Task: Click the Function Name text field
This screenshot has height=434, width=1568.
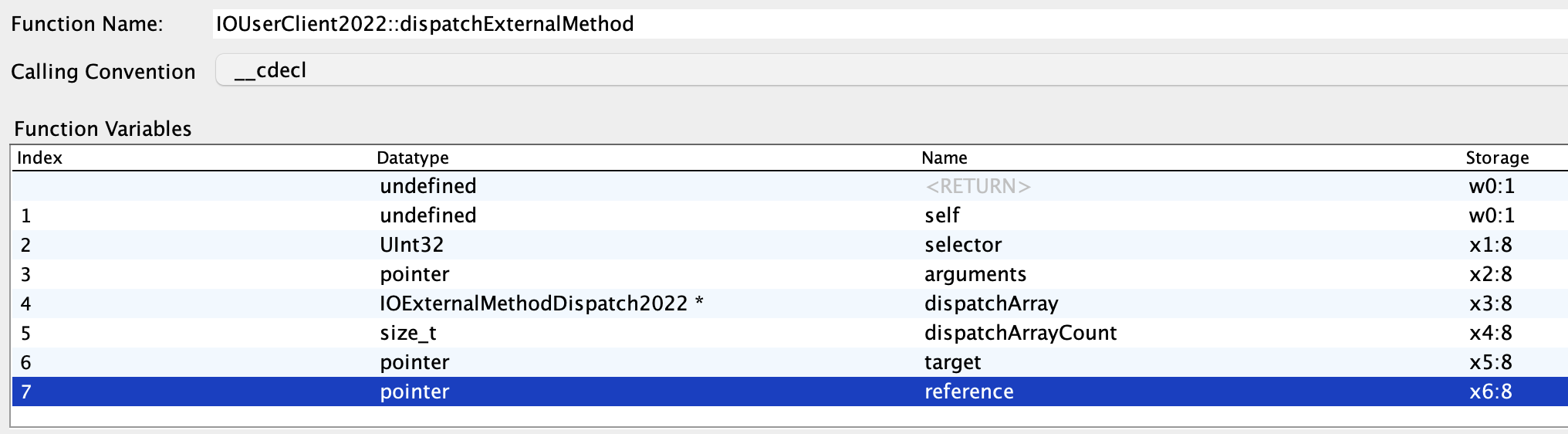Action: coord(887,24)
